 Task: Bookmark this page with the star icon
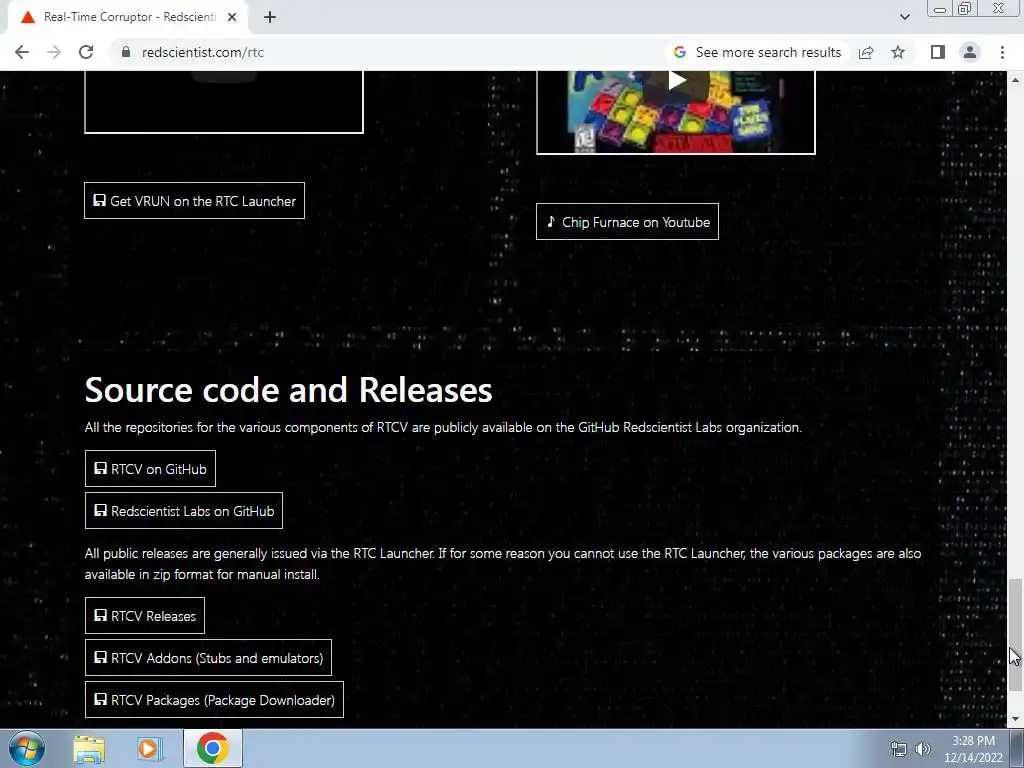point(898,52)
